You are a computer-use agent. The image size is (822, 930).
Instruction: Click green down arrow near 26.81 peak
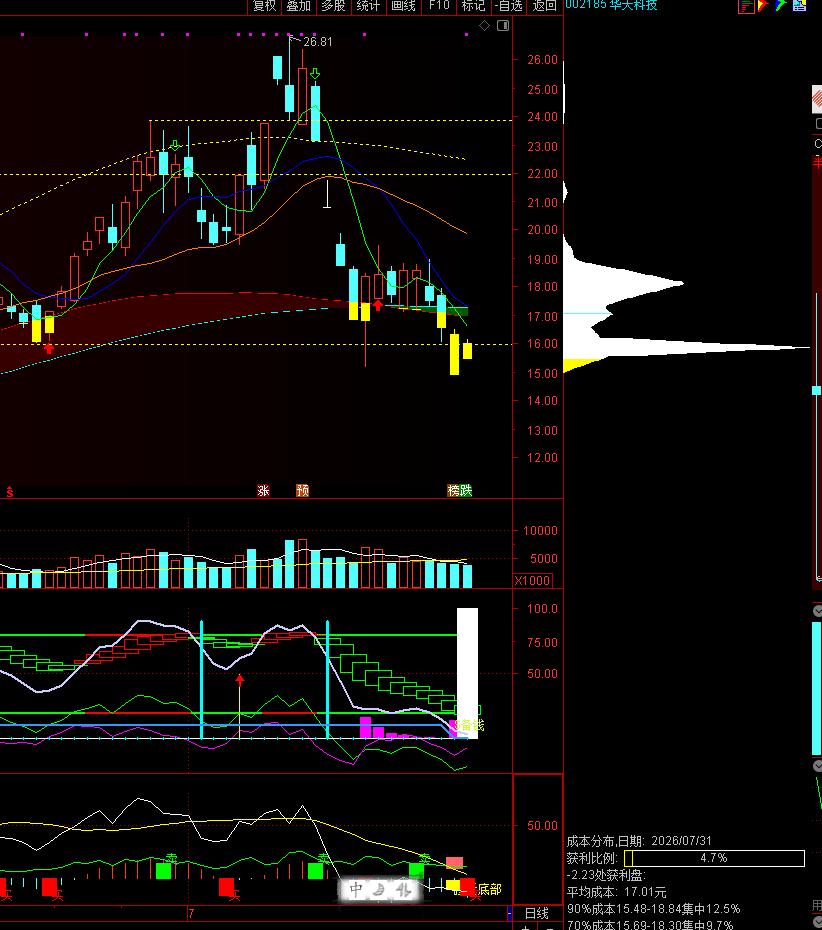315,74
